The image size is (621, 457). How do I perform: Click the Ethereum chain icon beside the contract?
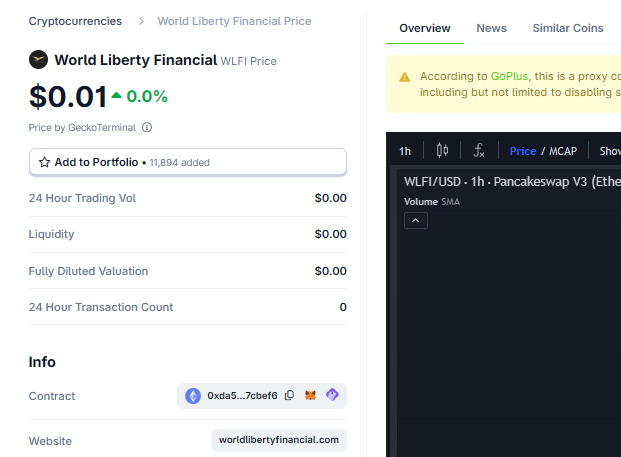[193, 396]
